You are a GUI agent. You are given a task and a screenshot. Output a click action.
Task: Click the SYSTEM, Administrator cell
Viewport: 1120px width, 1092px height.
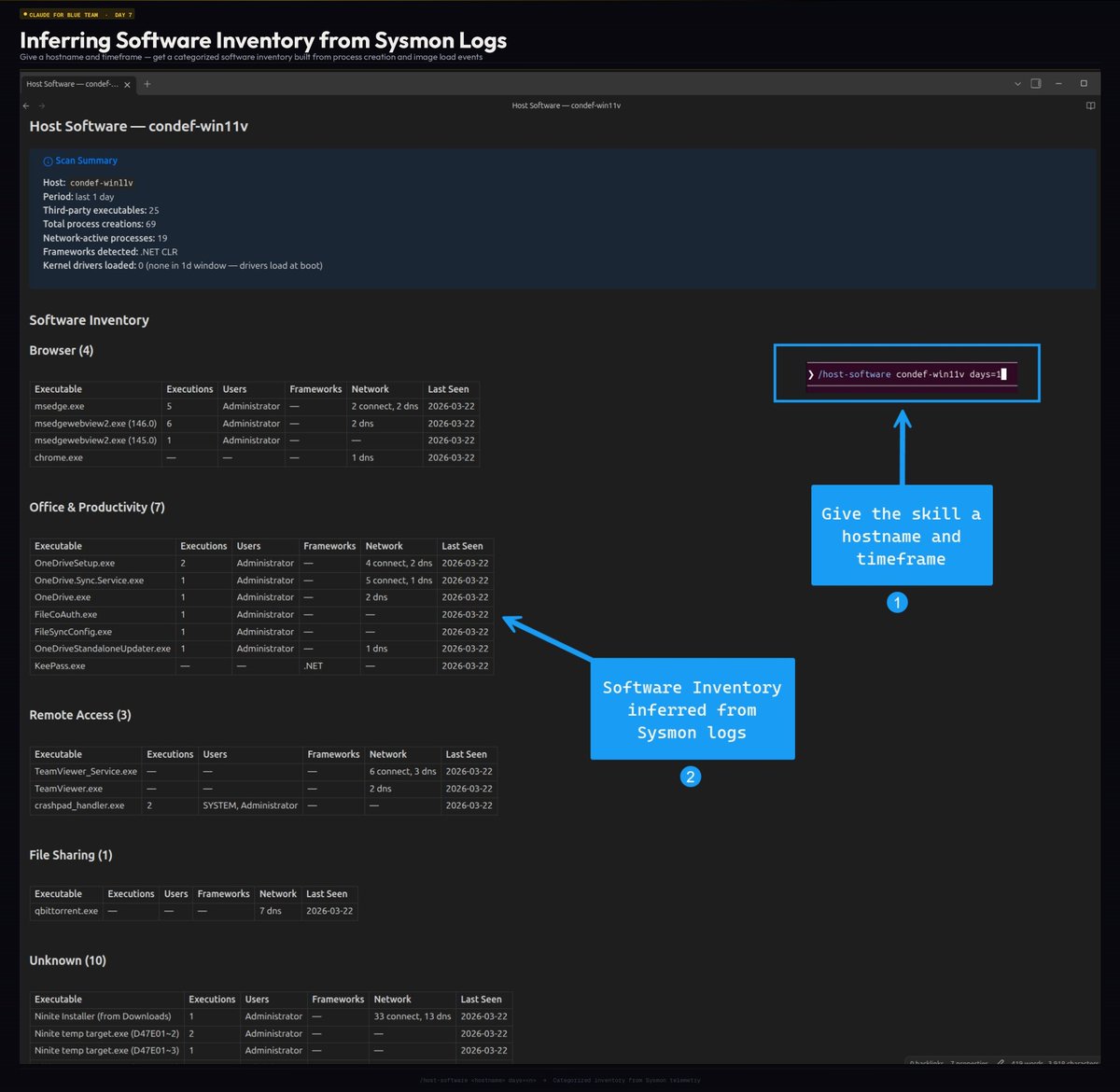pyautogui.click(x=250, y=805)
